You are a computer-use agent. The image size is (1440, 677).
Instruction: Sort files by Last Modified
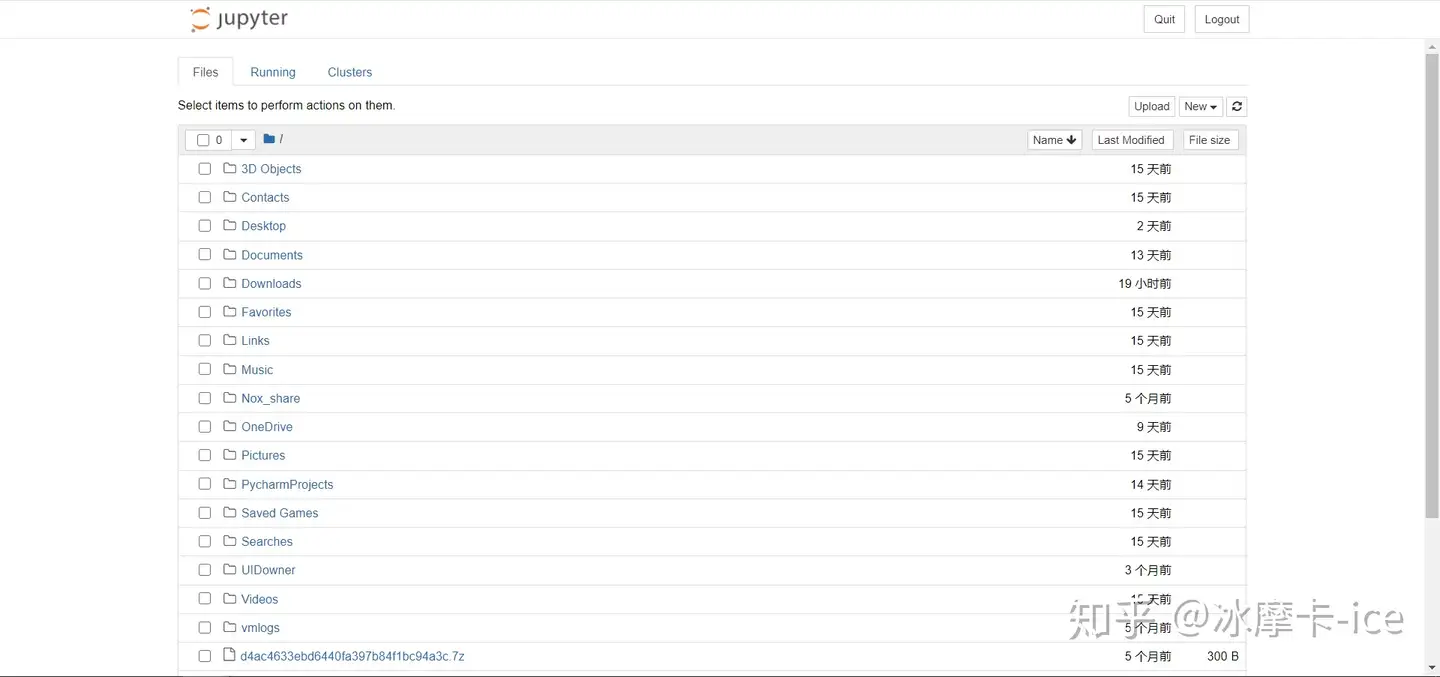pyautogui.click(x=1131, y=140)
